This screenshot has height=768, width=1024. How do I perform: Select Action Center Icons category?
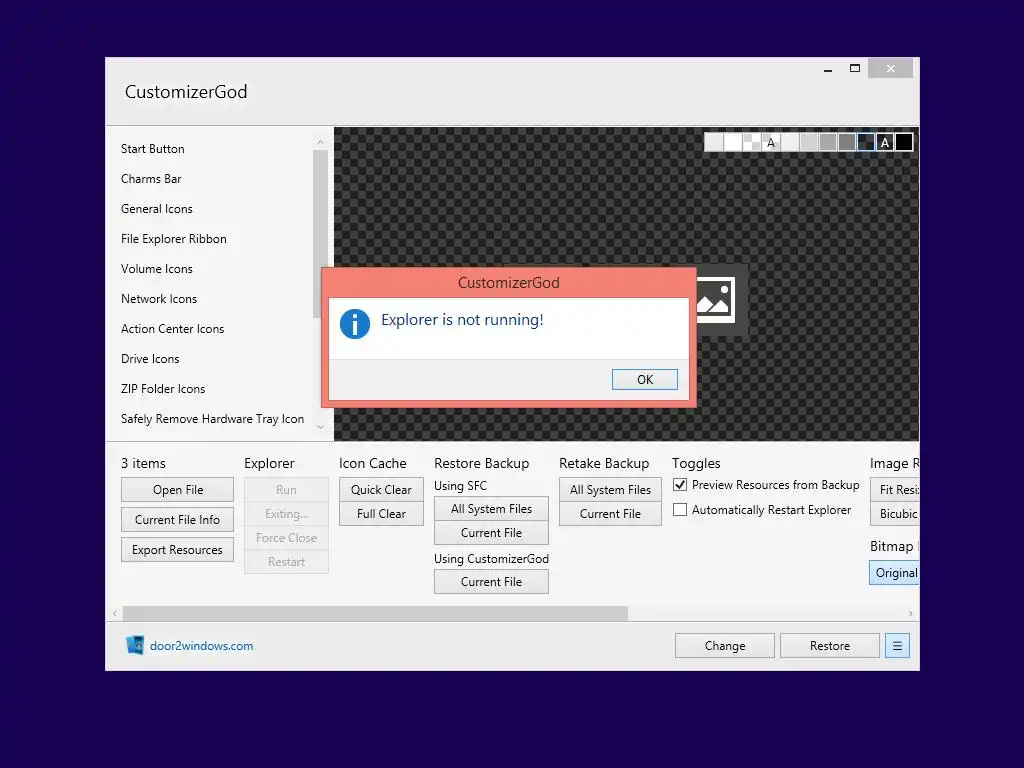[172, 329]
